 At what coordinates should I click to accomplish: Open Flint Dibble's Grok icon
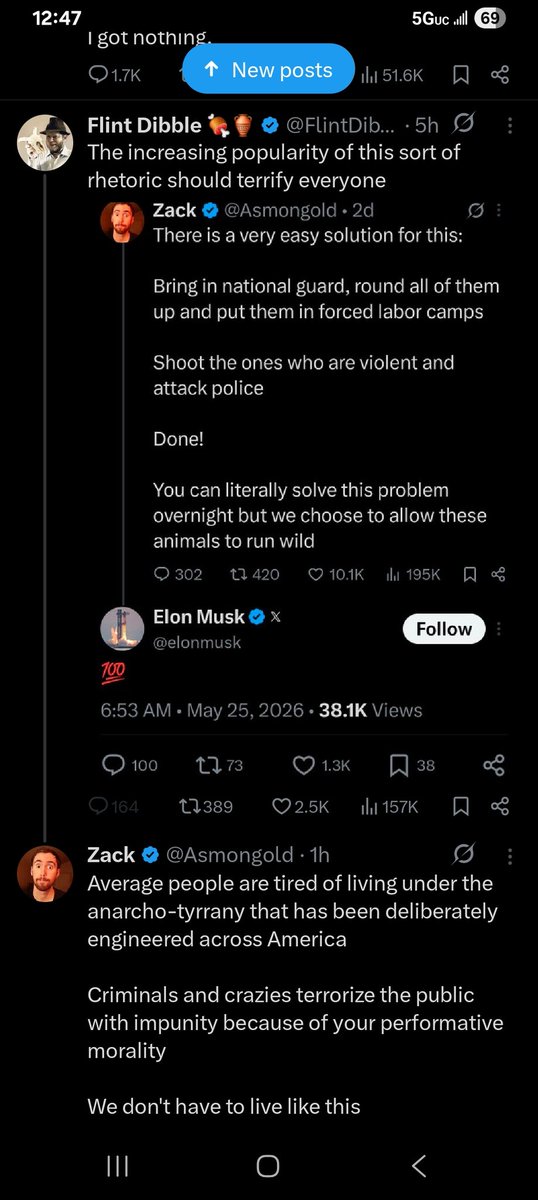pos(463,125)
